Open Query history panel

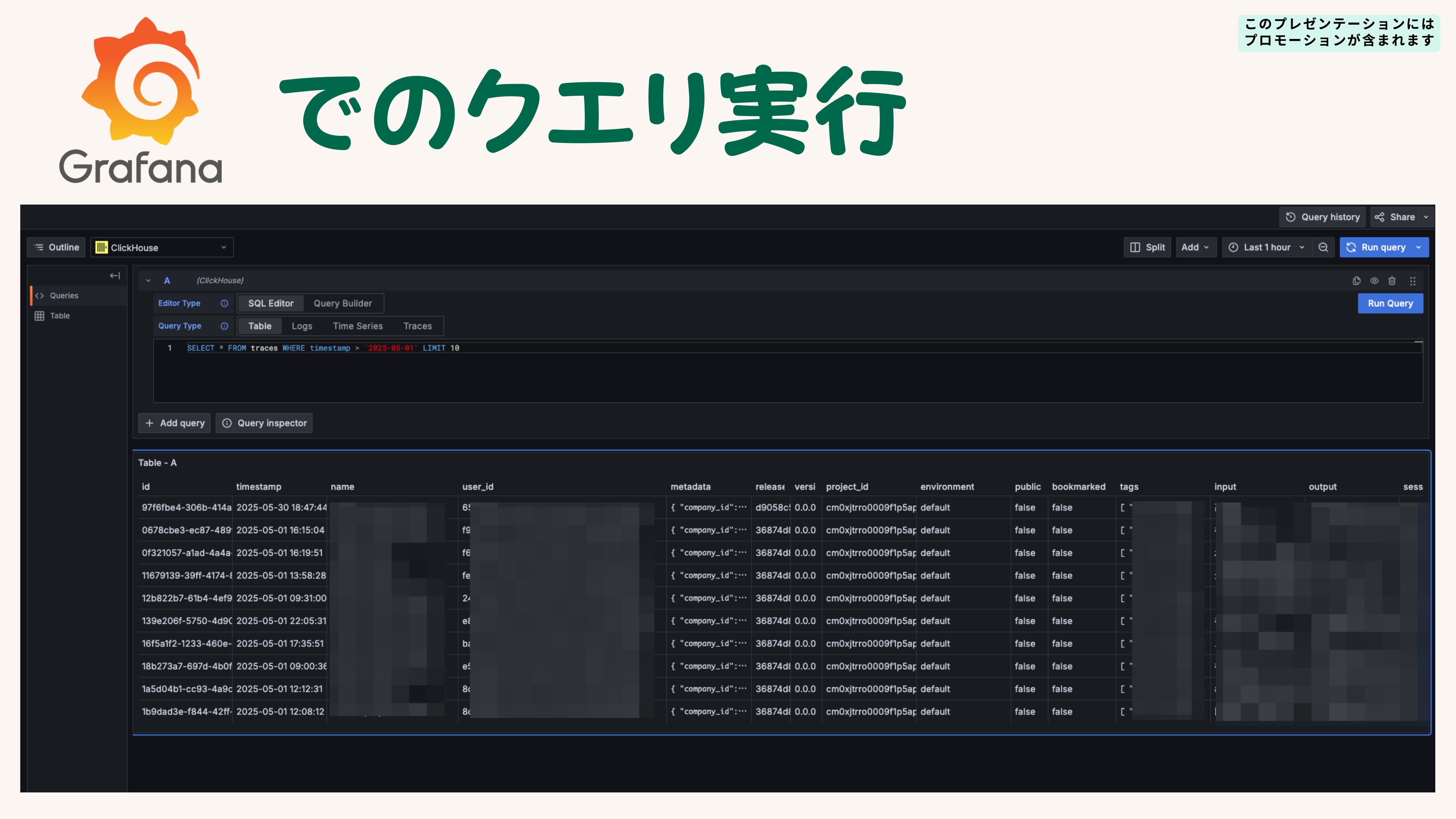pyautogui.click(x=1322, y=217)
